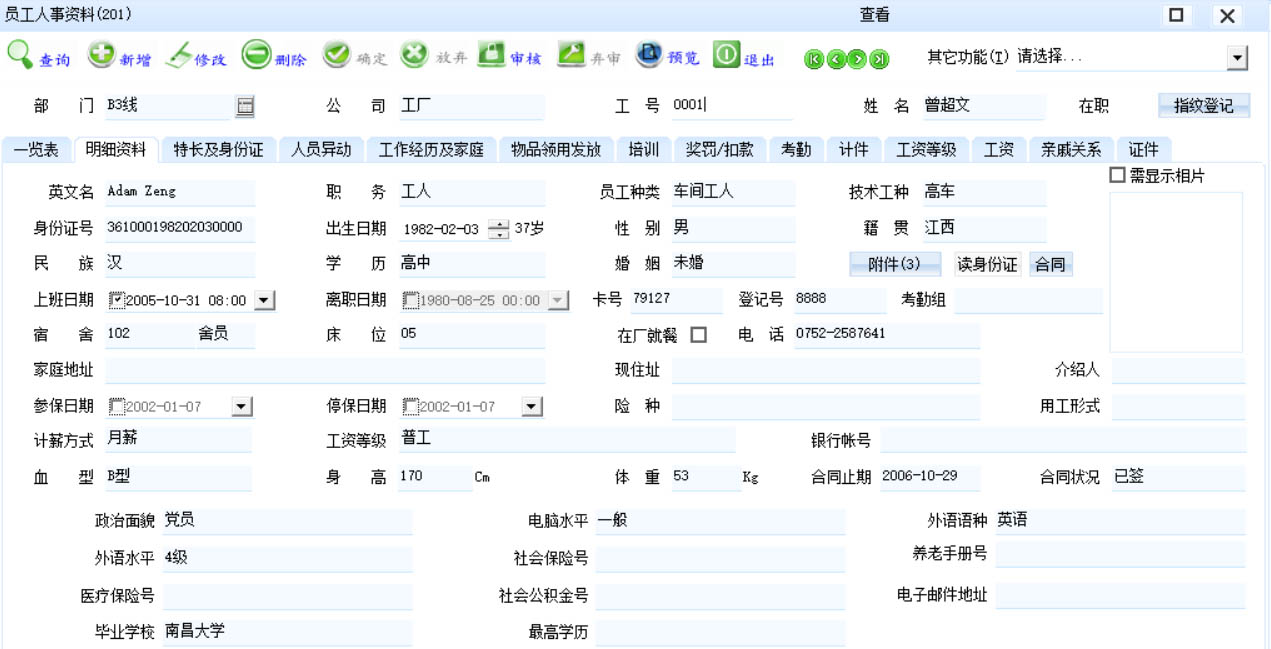Click the 卡号 field 79127
Image resolution: width=1271 pixels, height=649 pixels.
(x=676, y=299)
